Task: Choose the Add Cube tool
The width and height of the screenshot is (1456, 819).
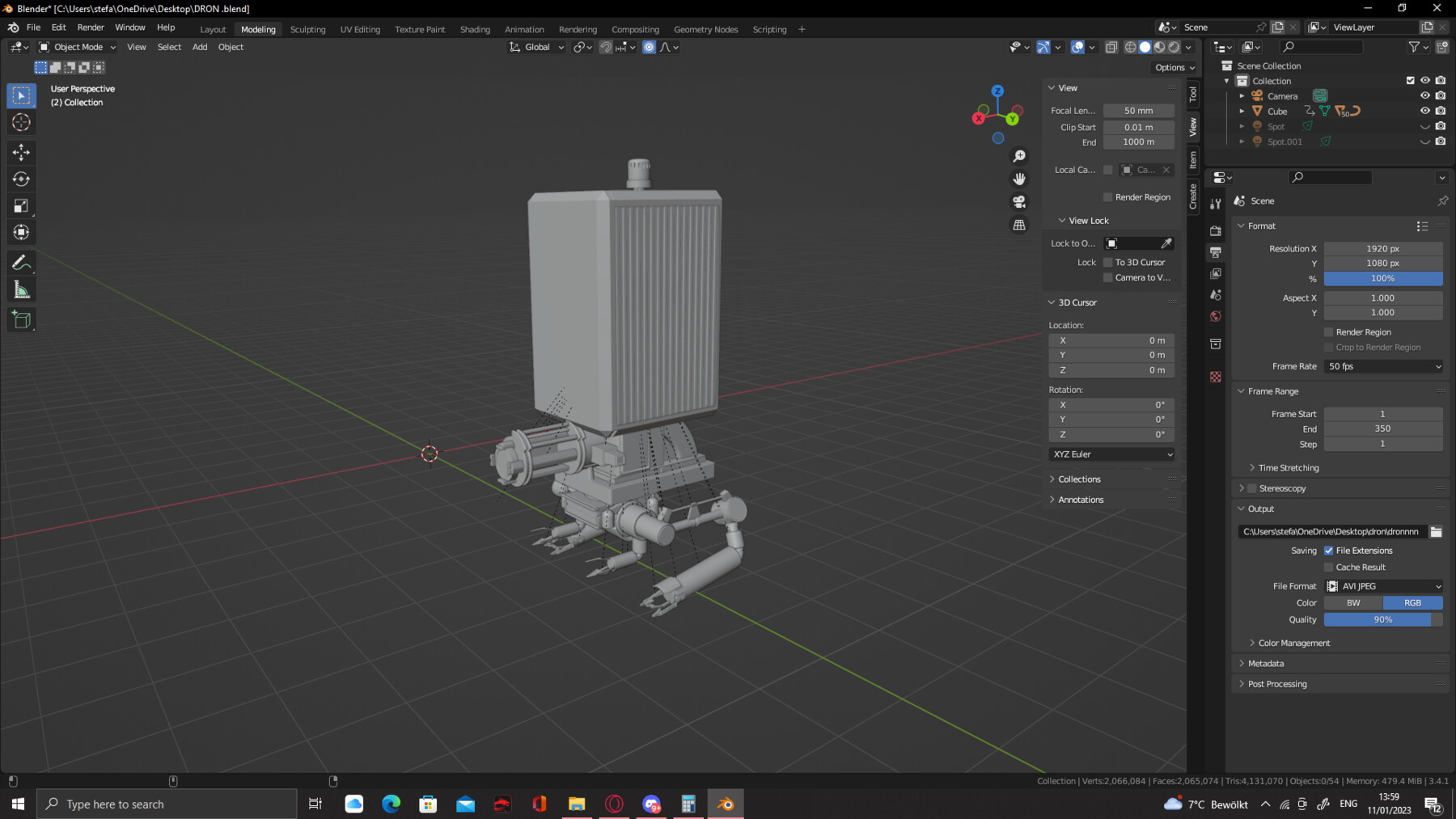Action: click(22, 320)
